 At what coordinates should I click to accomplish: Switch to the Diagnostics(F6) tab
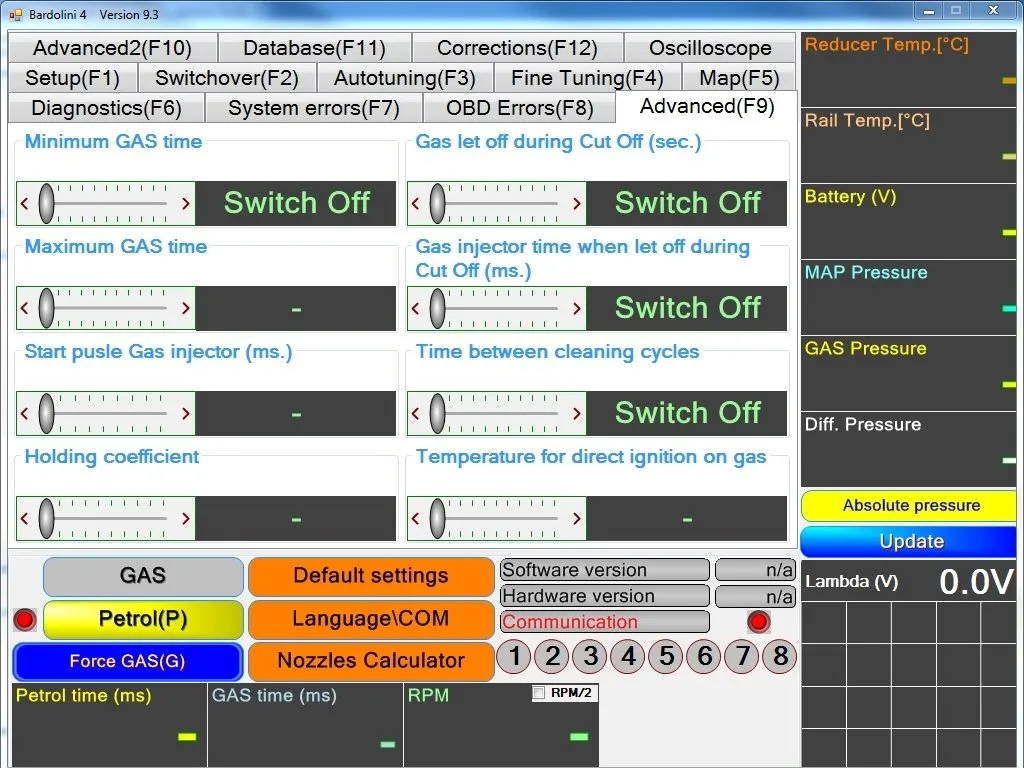(106, 108)
